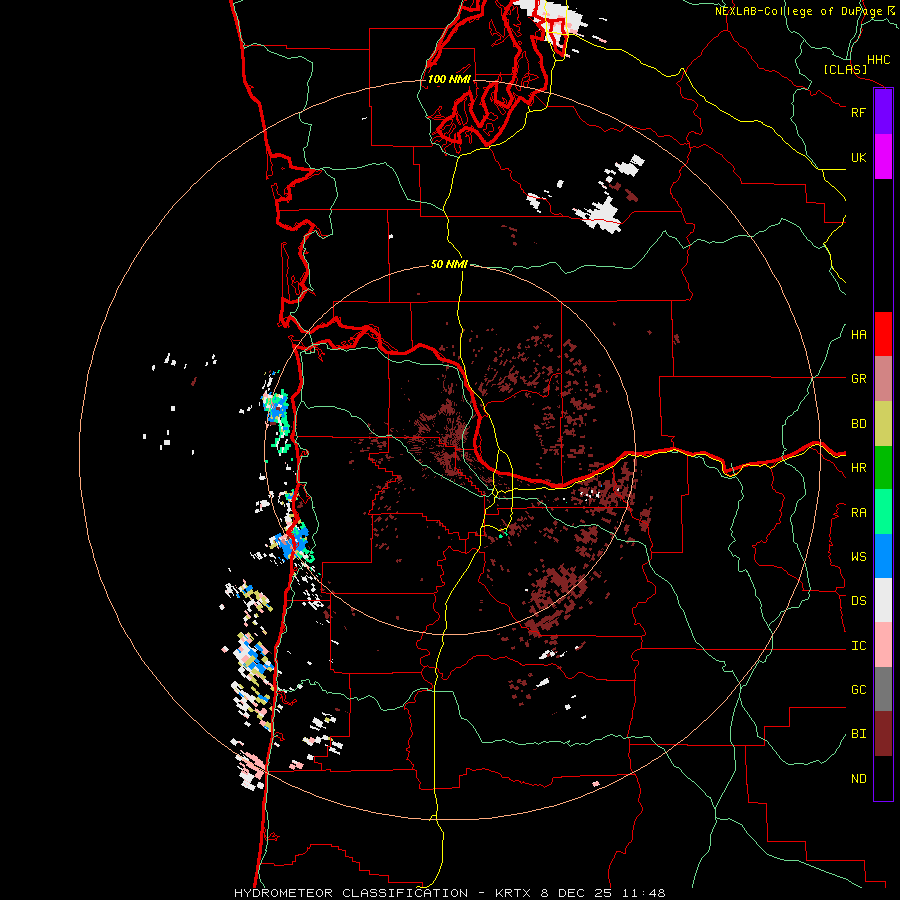Click the GR legend color swatch
Screen dimensions: 900x900
[x=883, y=379]
